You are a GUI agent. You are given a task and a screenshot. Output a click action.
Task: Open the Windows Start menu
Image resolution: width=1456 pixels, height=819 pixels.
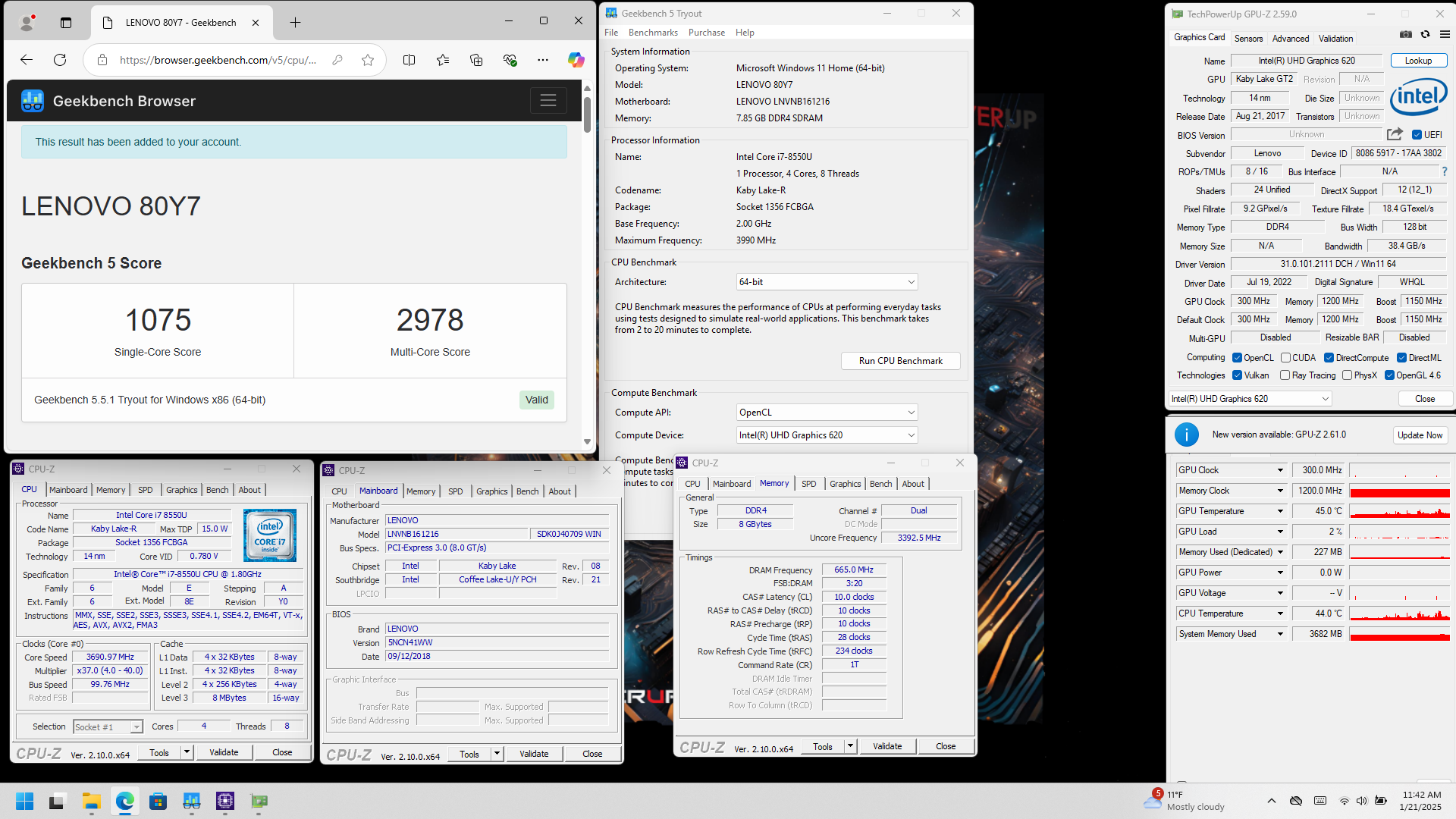pos(24,802)
